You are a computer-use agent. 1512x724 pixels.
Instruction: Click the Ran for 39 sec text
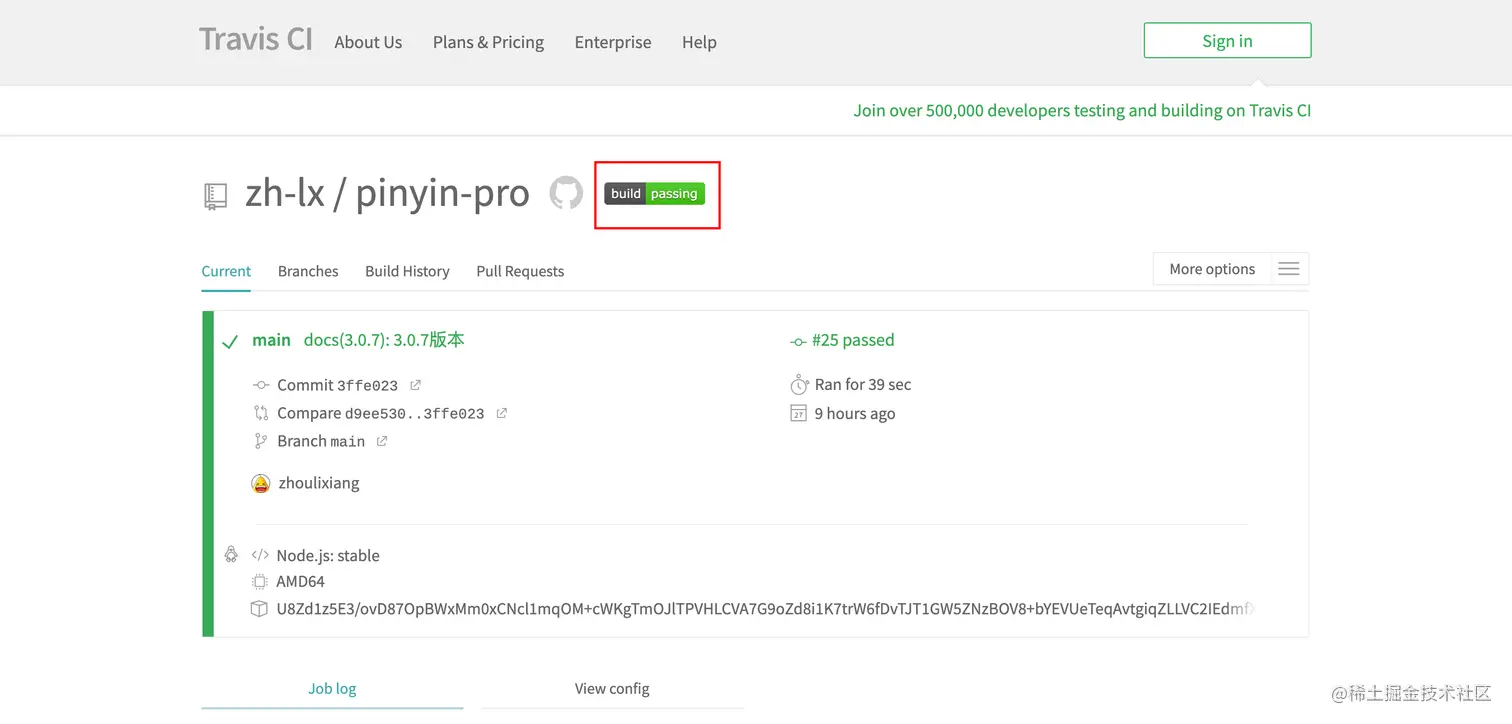(x=863, y=385)
